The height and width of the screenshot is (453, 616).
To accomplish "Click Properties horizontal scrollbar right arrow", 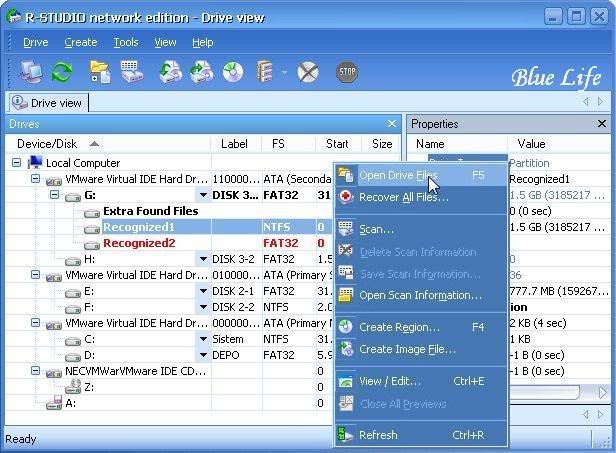I will click(602, 392).
